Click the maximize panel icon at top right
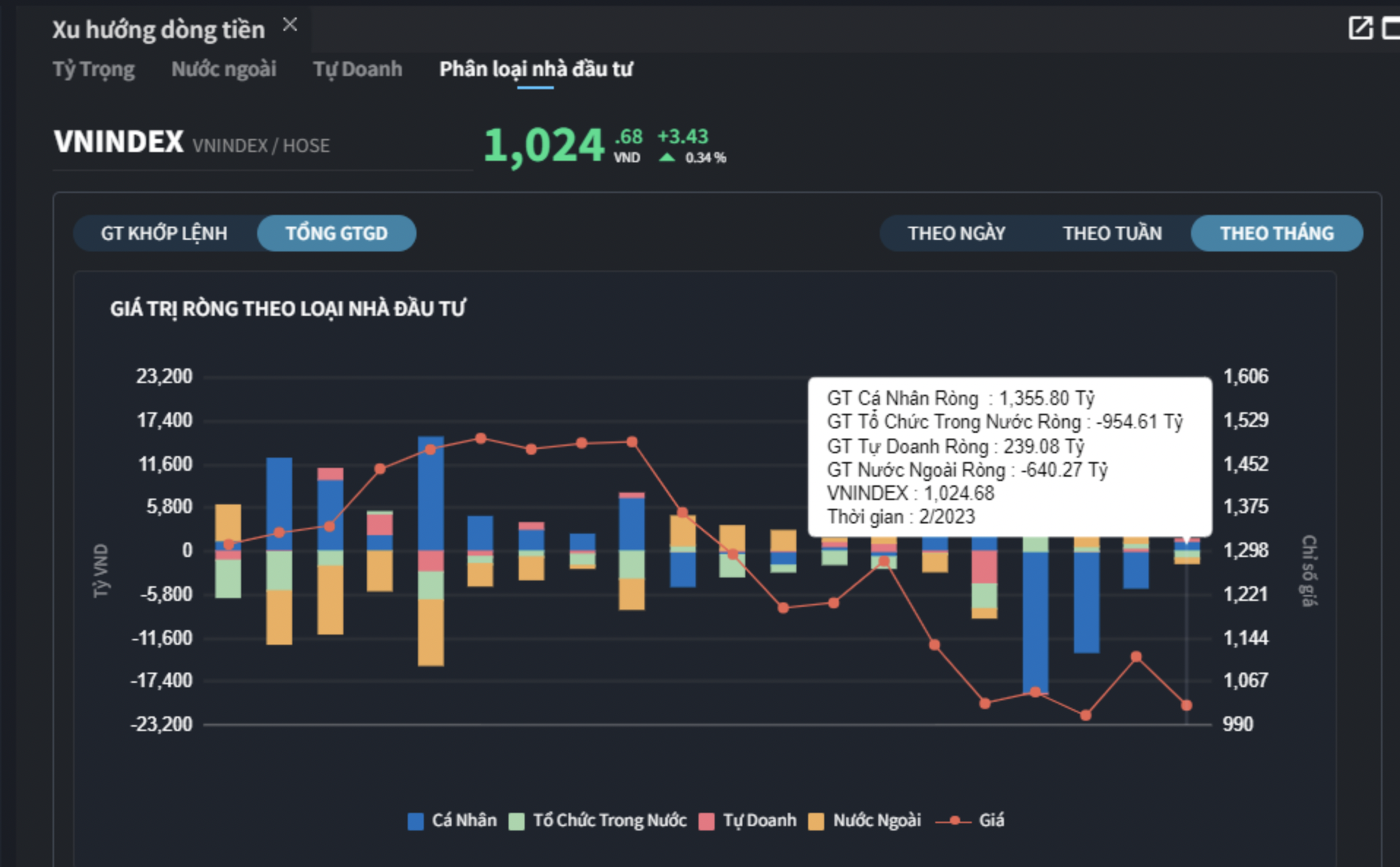1400x867 pixels. [x=1391, y=29]
